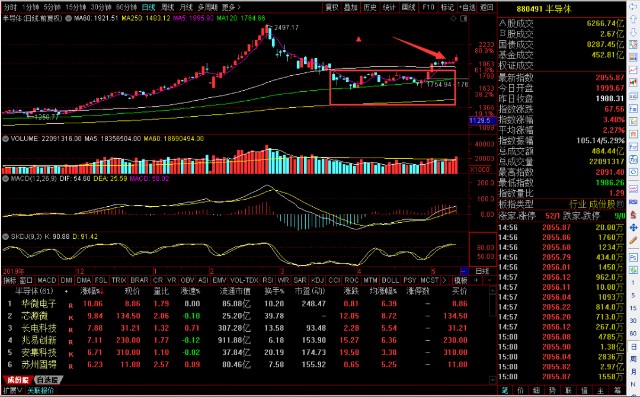
Task: Toggle the MACD indicator panel circle icon
Action: click(6, 179)
